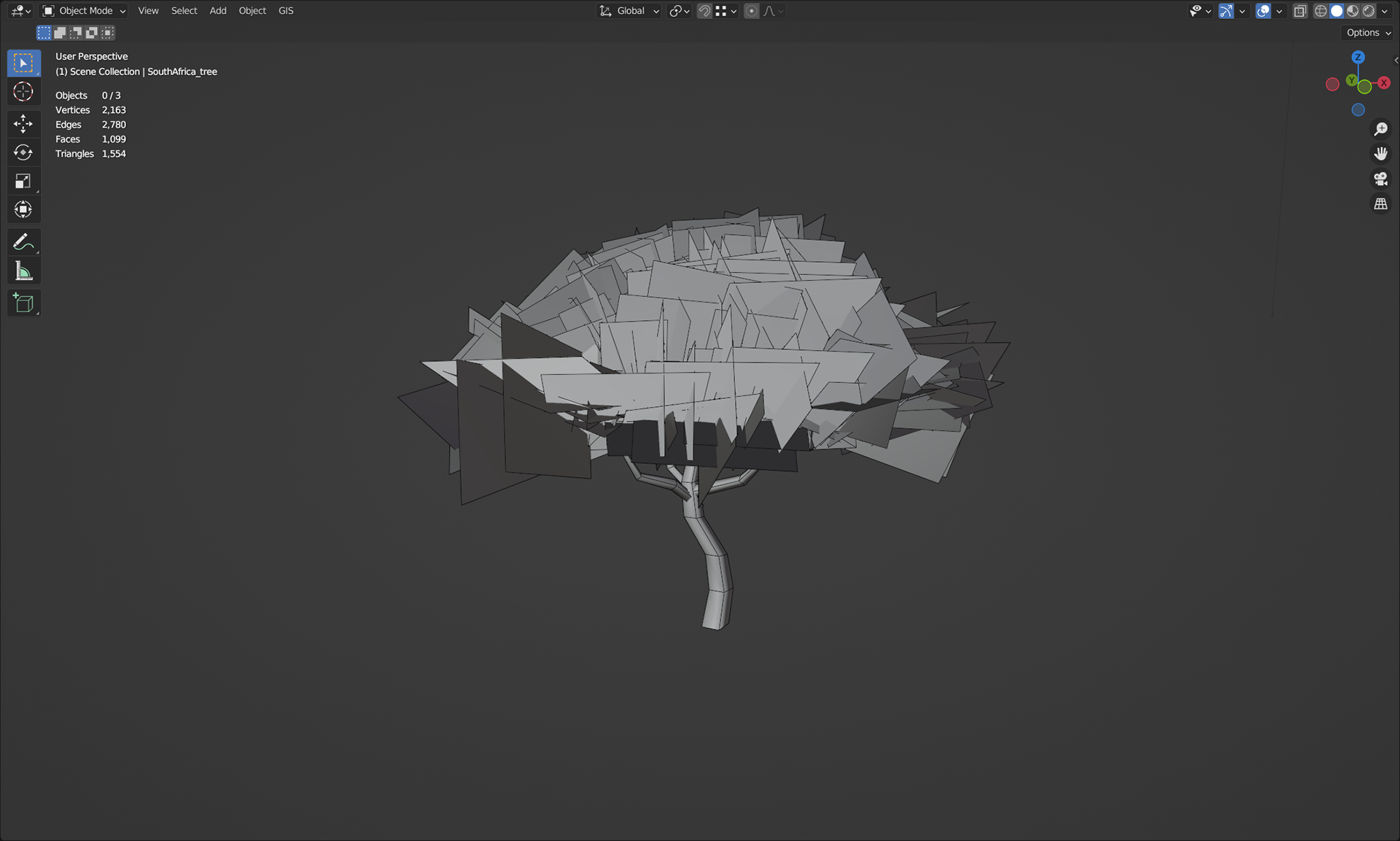Open the GIS menu

[x=286, y=11]
